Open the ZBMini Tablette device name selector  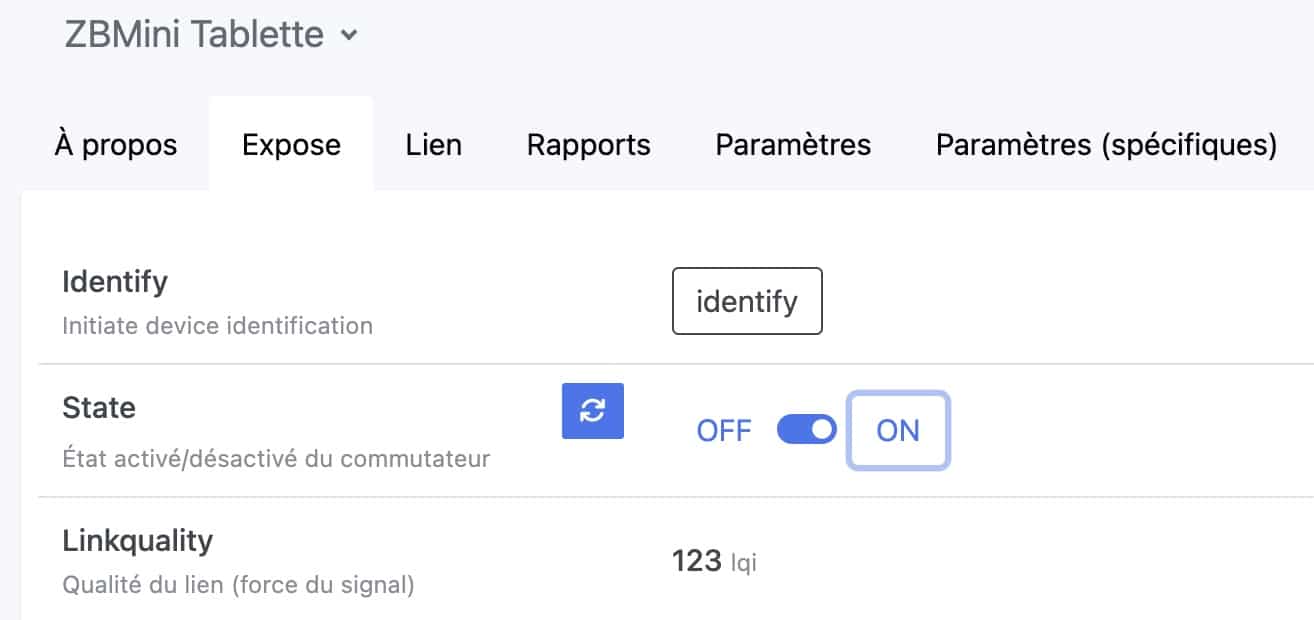[210, 35]
